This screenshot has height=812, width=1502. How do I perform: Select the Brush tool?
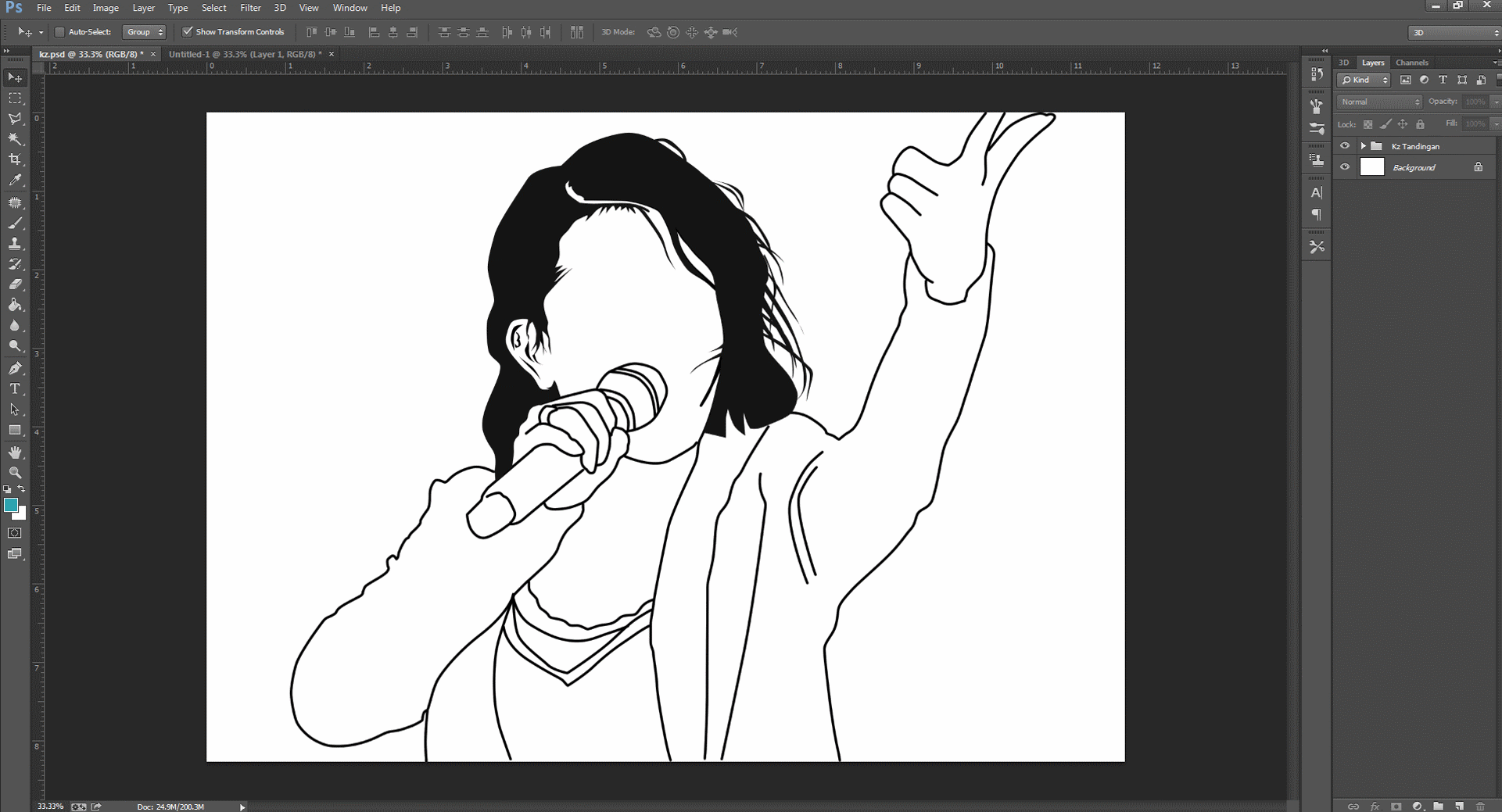coord(15,224)
